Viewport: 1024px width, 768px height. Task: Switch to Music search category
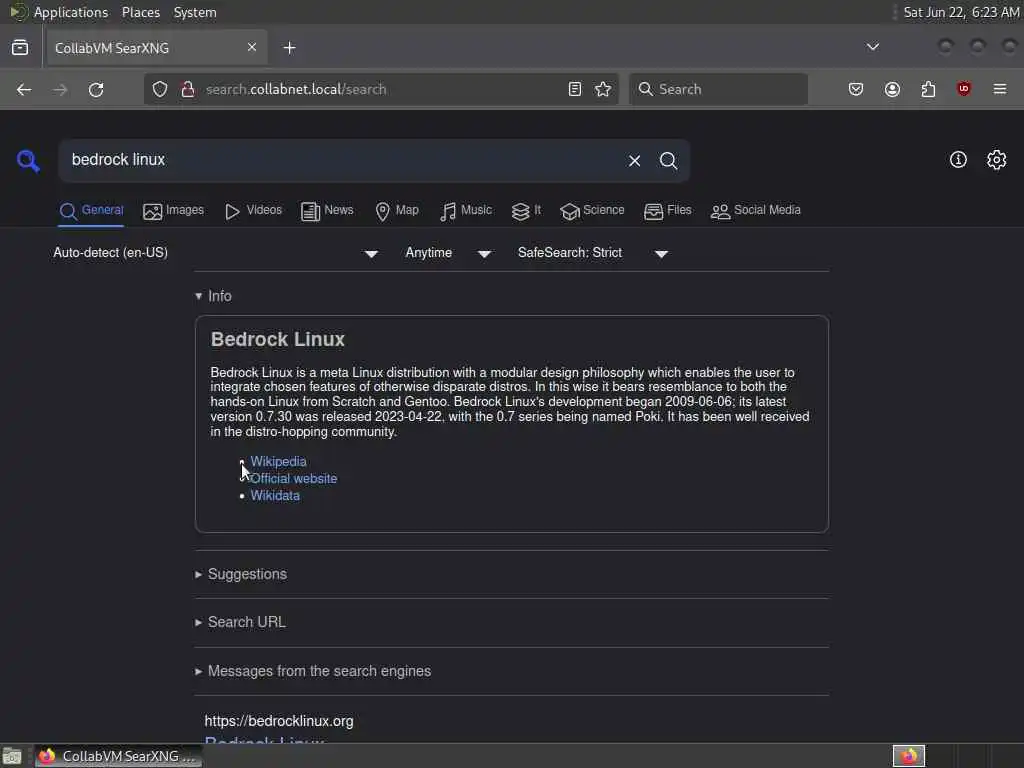point(466,211)
